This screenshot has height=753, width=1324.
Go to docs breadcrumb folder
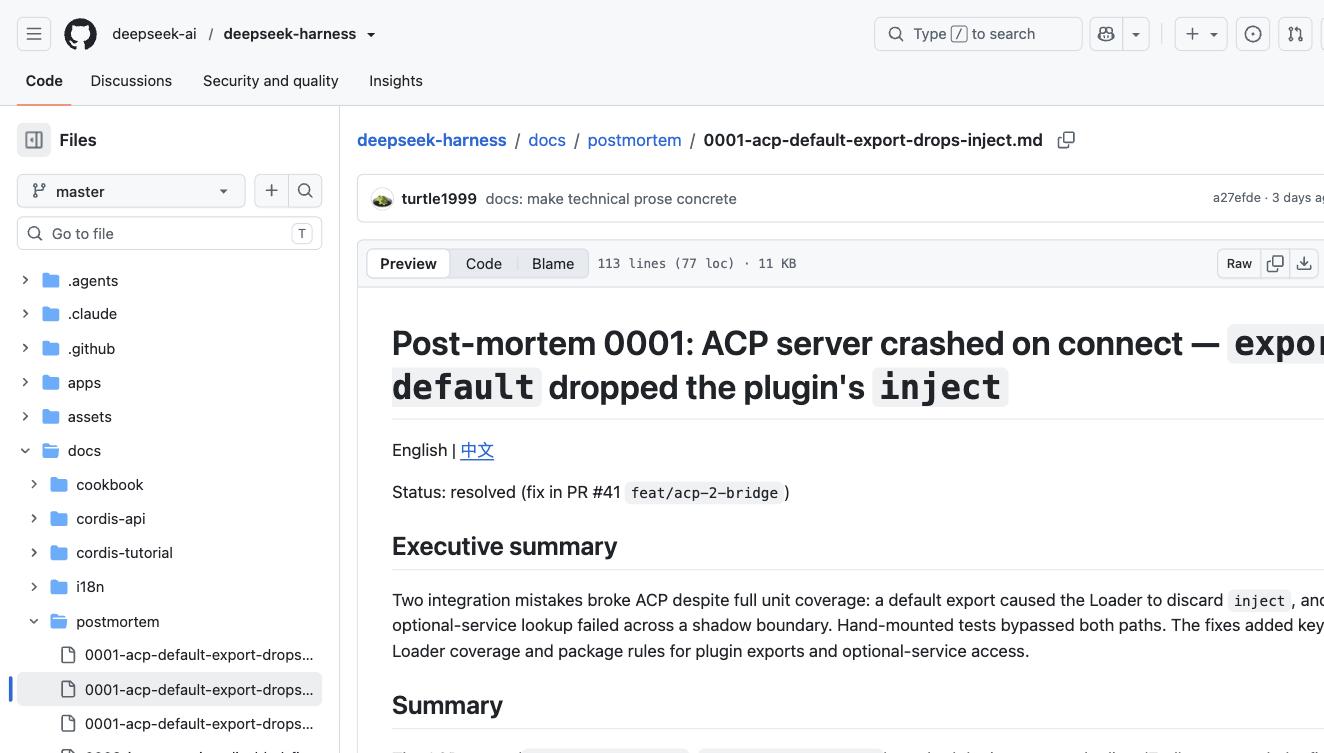(547, 140)
